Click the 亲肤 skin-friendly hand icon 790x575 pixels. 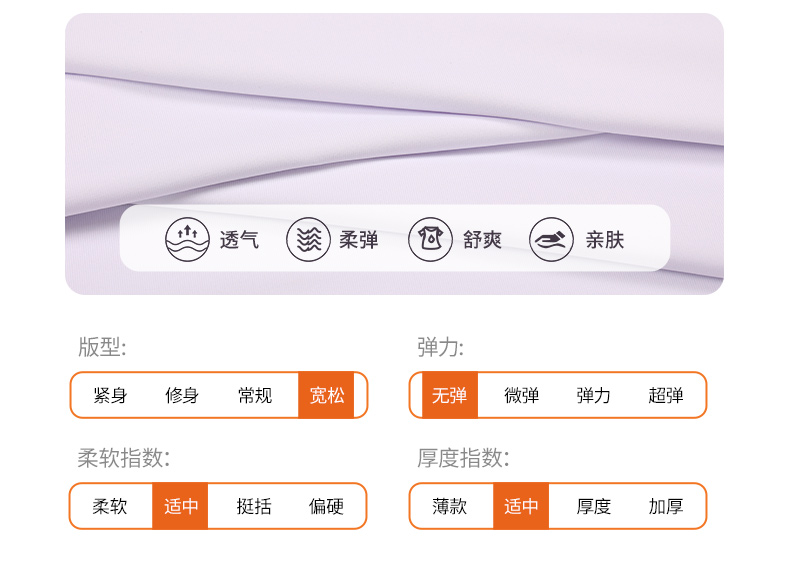coord(551,240)
